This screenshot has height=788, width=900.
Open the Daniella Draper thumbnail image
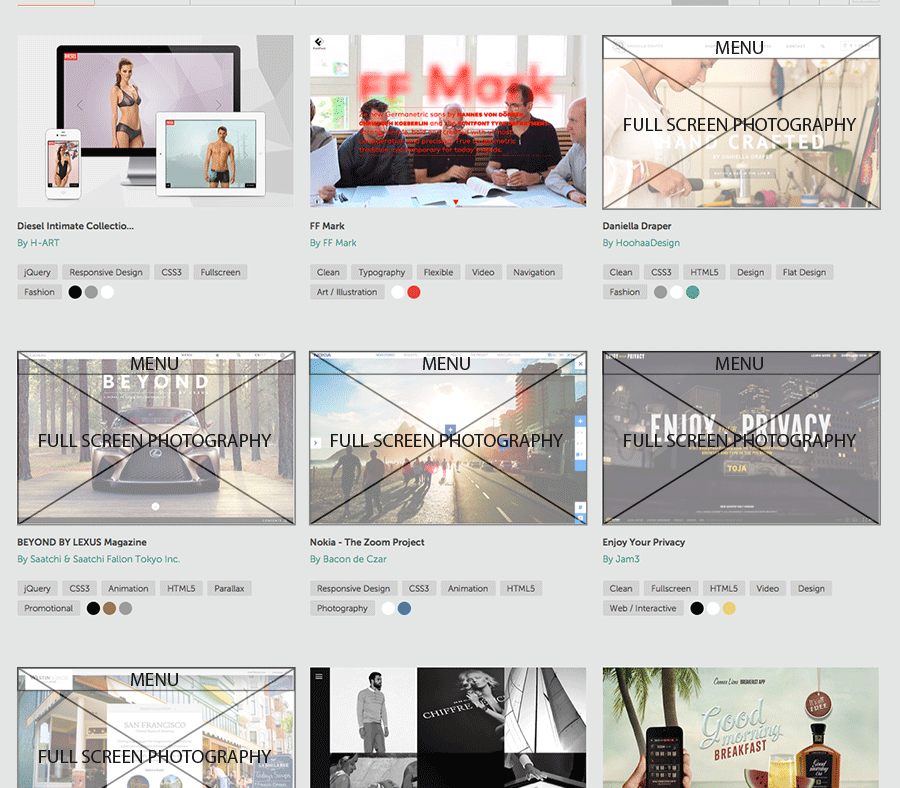click(x=741, y=122)
